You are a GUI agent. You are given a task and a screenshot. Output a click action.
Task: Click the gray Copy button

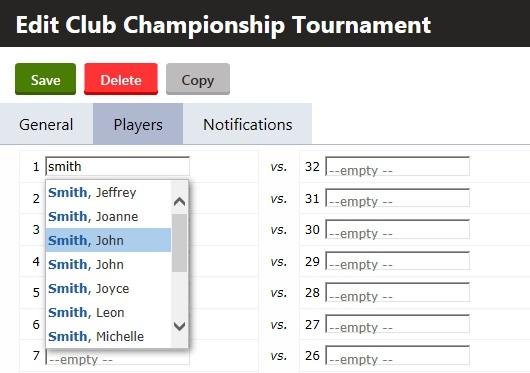[198, 79]
